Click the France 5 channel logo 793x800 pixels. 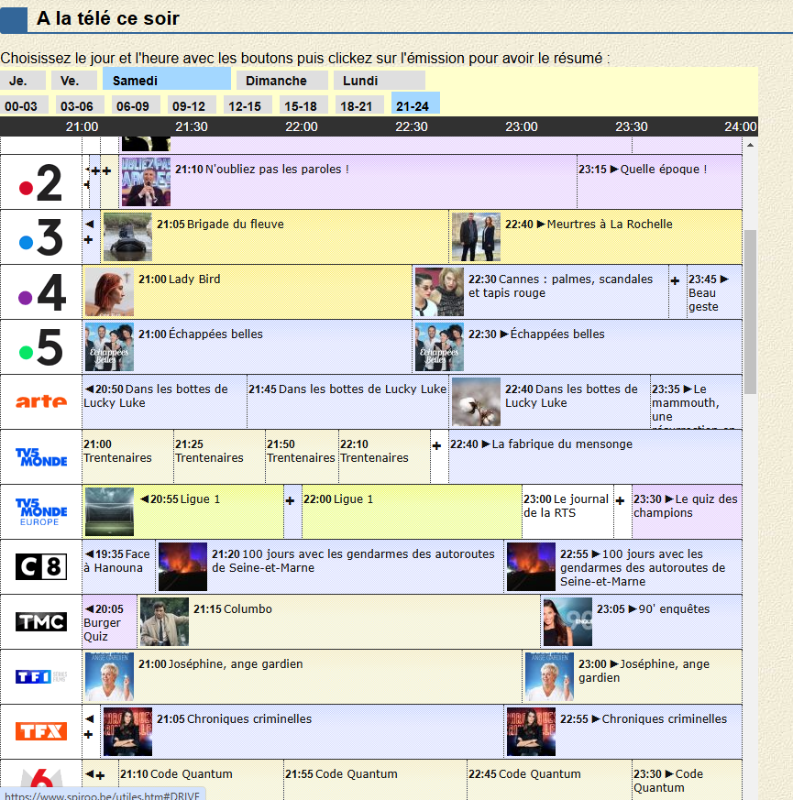click(41, 348)
